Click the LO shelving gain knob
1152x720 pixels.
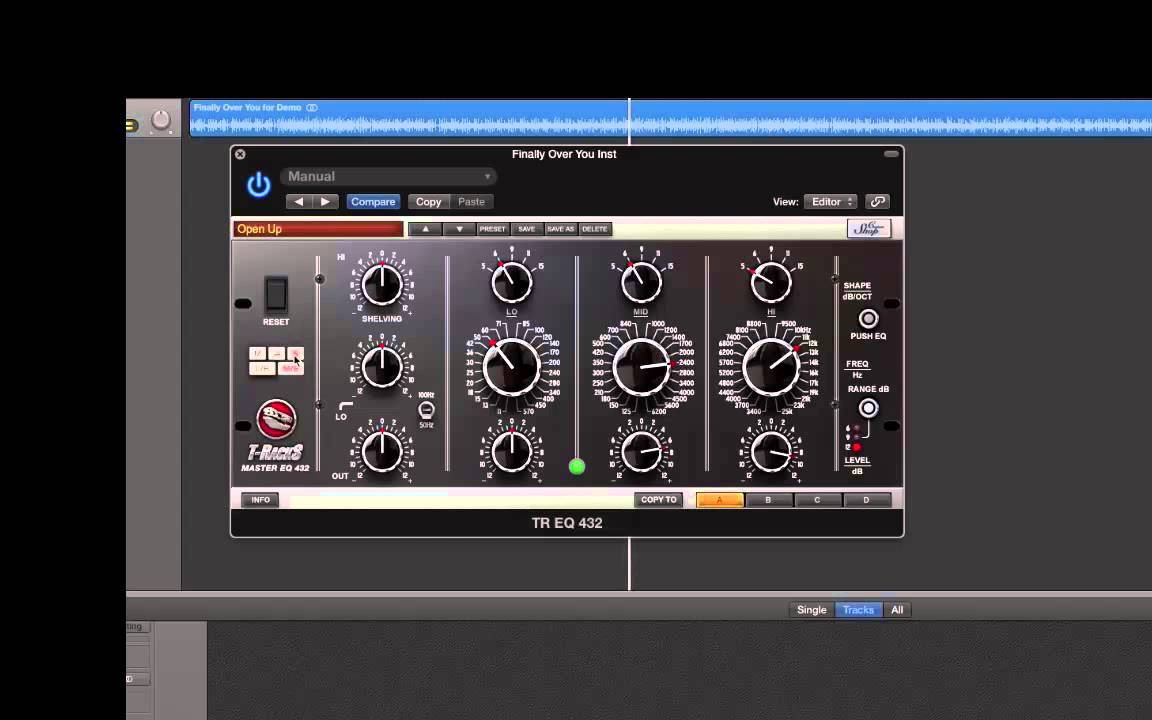pyautogui.click(x=382, y=367)
